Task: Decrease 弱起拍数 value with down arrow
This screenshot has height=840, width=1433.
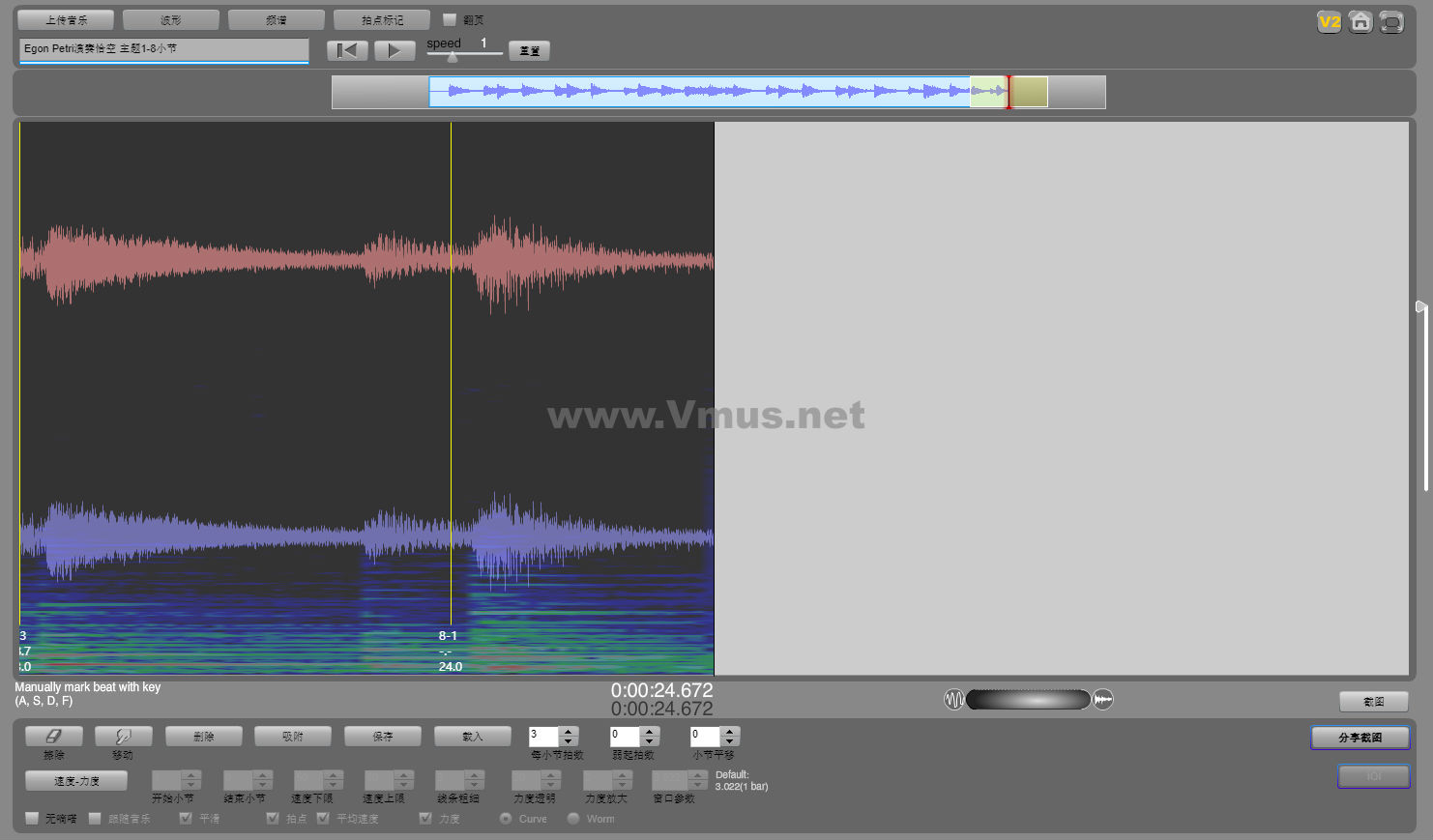Action: pos(650,741)
